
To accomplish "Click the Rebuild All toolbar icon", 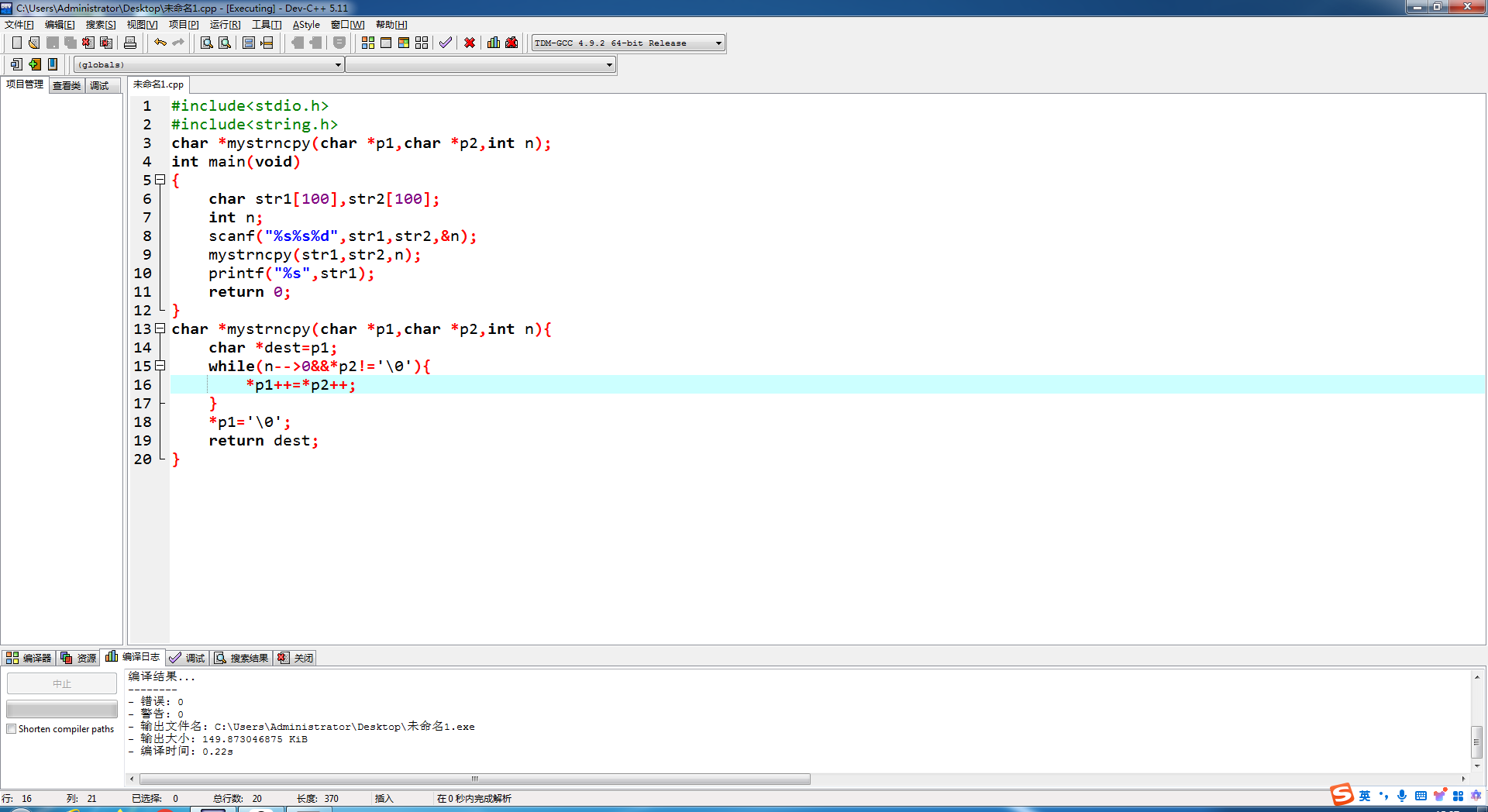I will click(422, 43).
